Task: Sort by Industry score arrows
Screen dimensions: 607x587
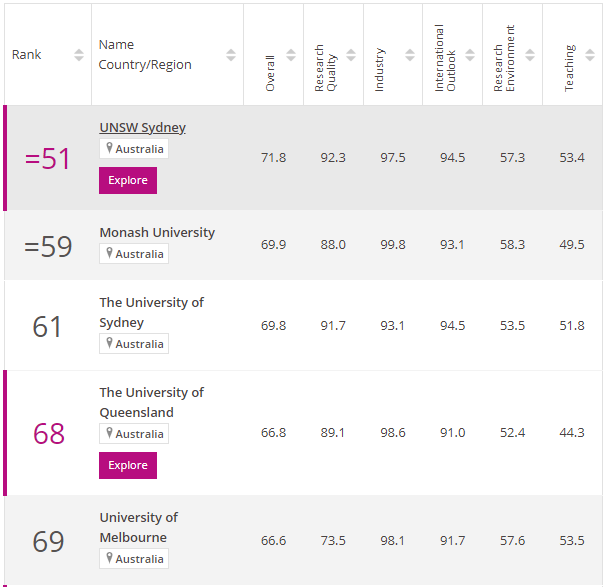Action: pos(410,55)
